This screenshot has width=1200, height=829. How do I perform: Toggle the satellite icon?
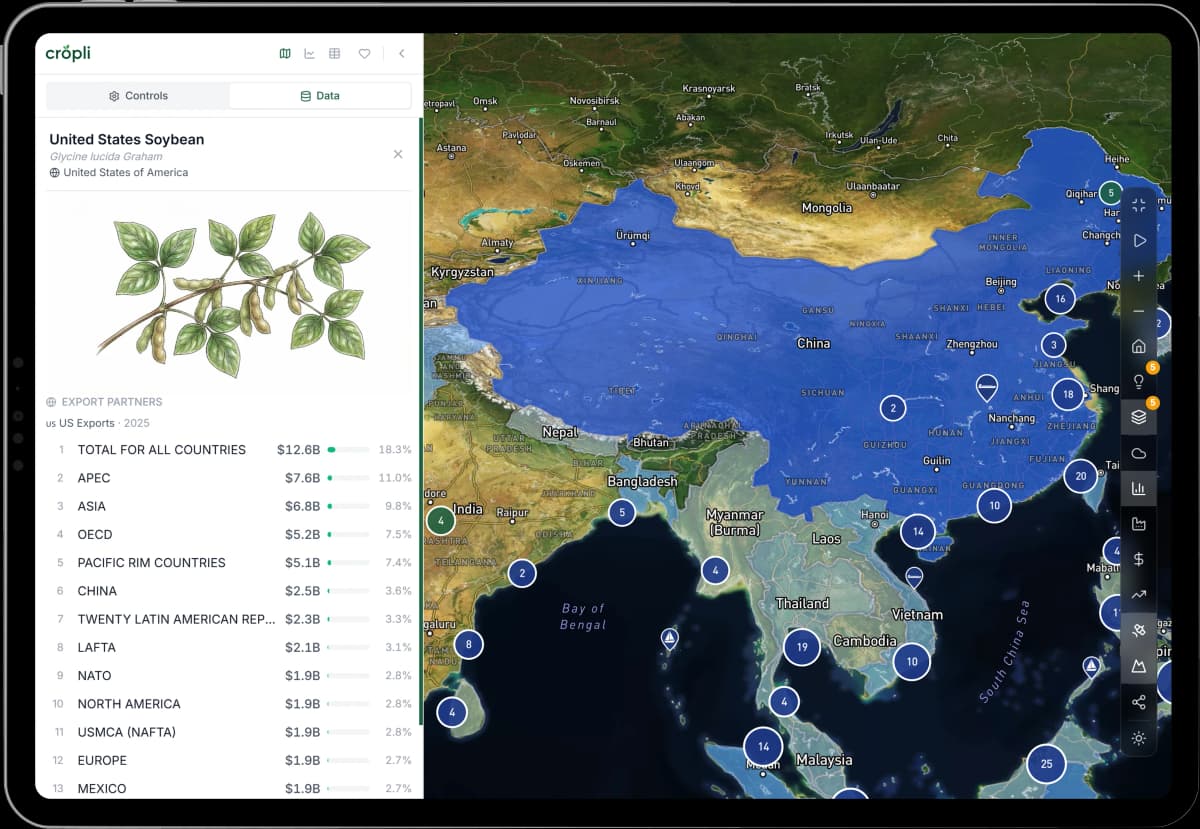(x=1139, y=630)
